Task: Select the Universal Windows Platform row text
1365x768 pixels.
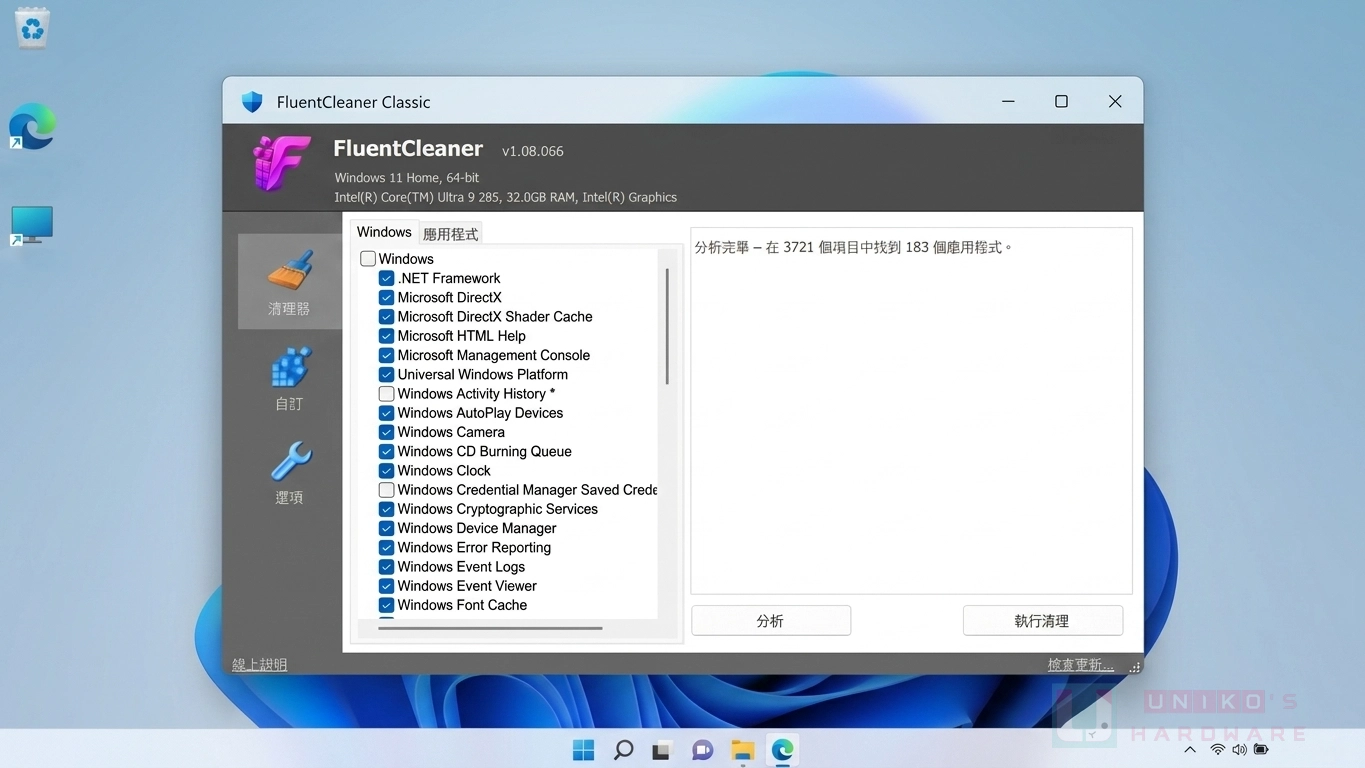Action: pos(483,374)
